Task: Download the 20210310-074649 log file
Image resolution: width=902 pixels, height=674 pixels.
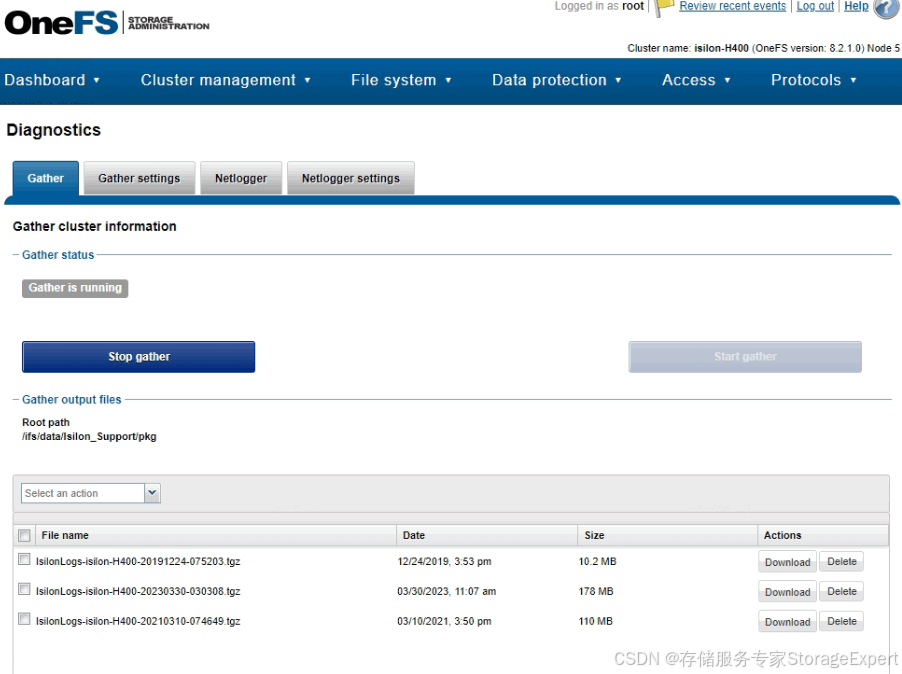Action: pos(787,622)
